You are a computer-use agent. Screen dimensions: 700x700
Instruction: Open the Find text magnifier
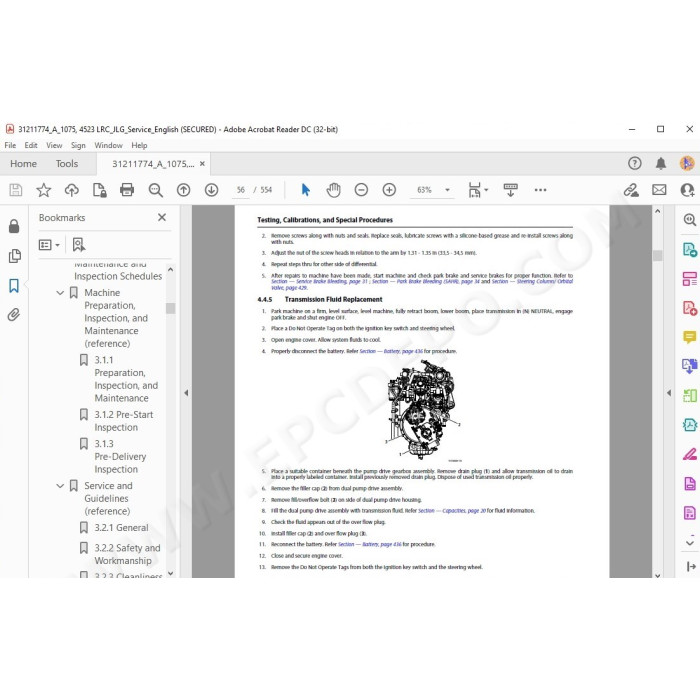(155, 190)
